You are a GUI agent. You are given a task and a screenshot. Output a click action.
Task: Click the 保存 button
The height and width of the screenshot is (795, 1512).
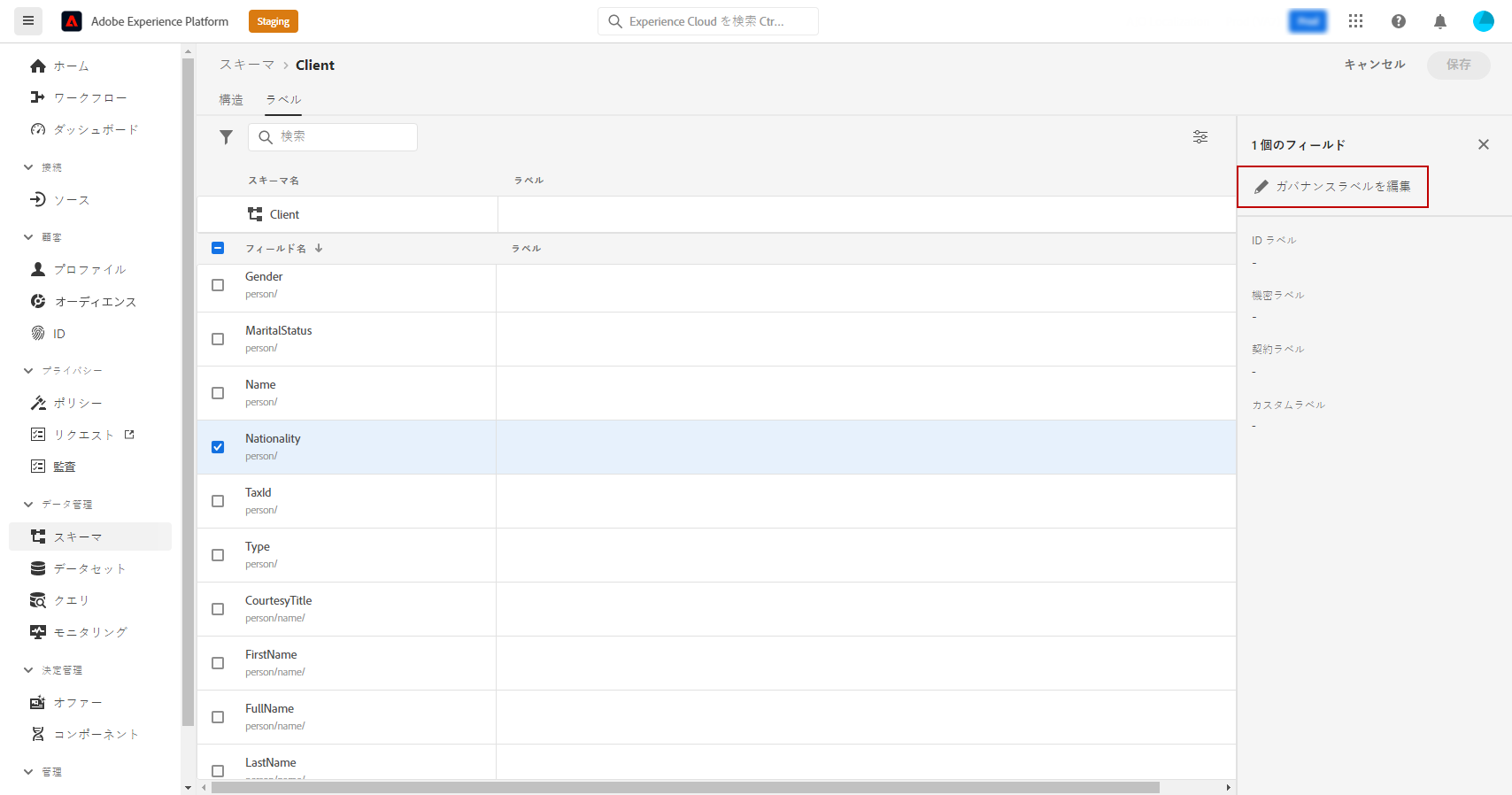[1459, 65]
